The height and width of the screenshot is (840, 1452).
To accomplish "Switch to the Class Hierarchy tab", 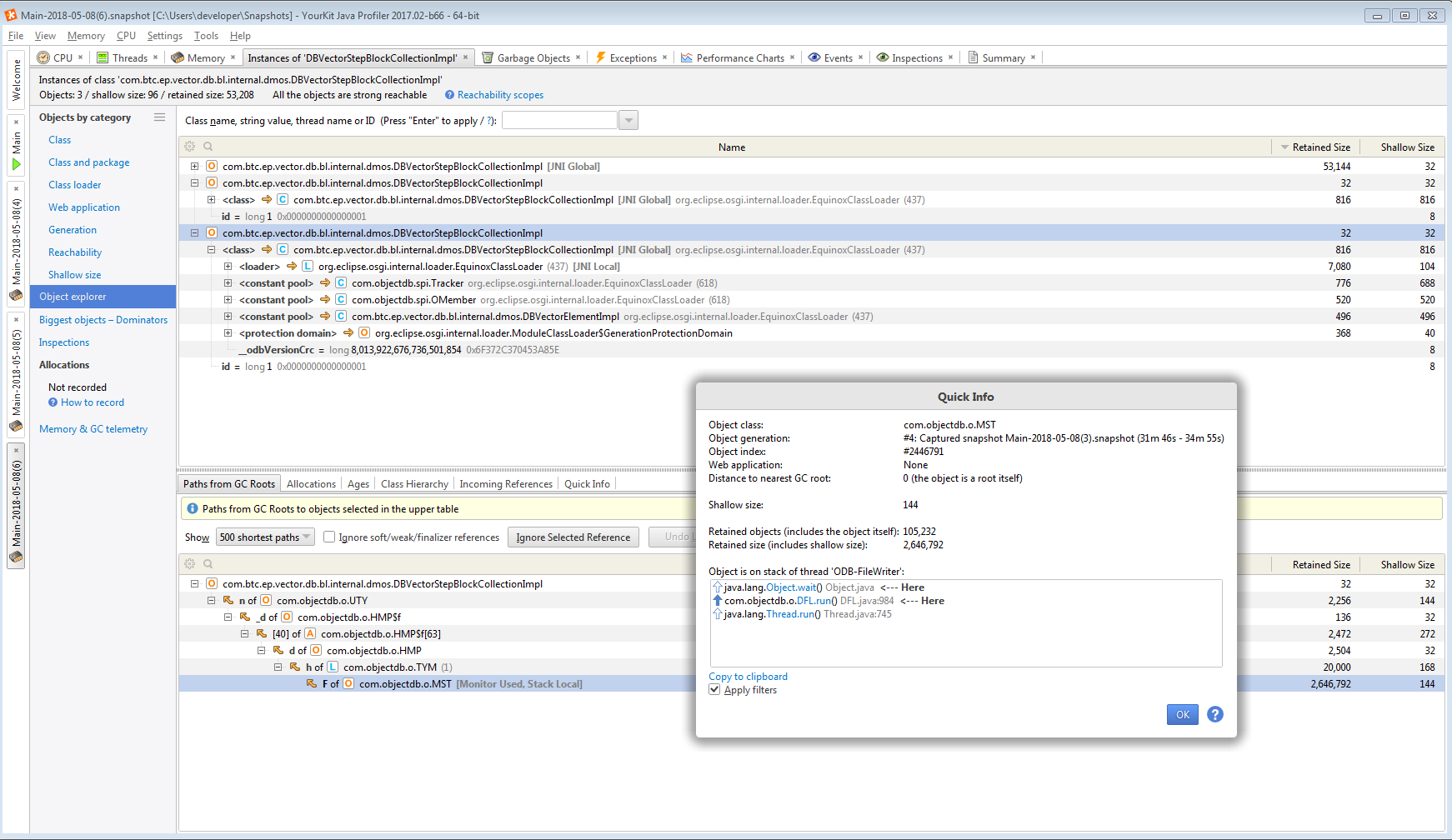I will tap(414, 484).
